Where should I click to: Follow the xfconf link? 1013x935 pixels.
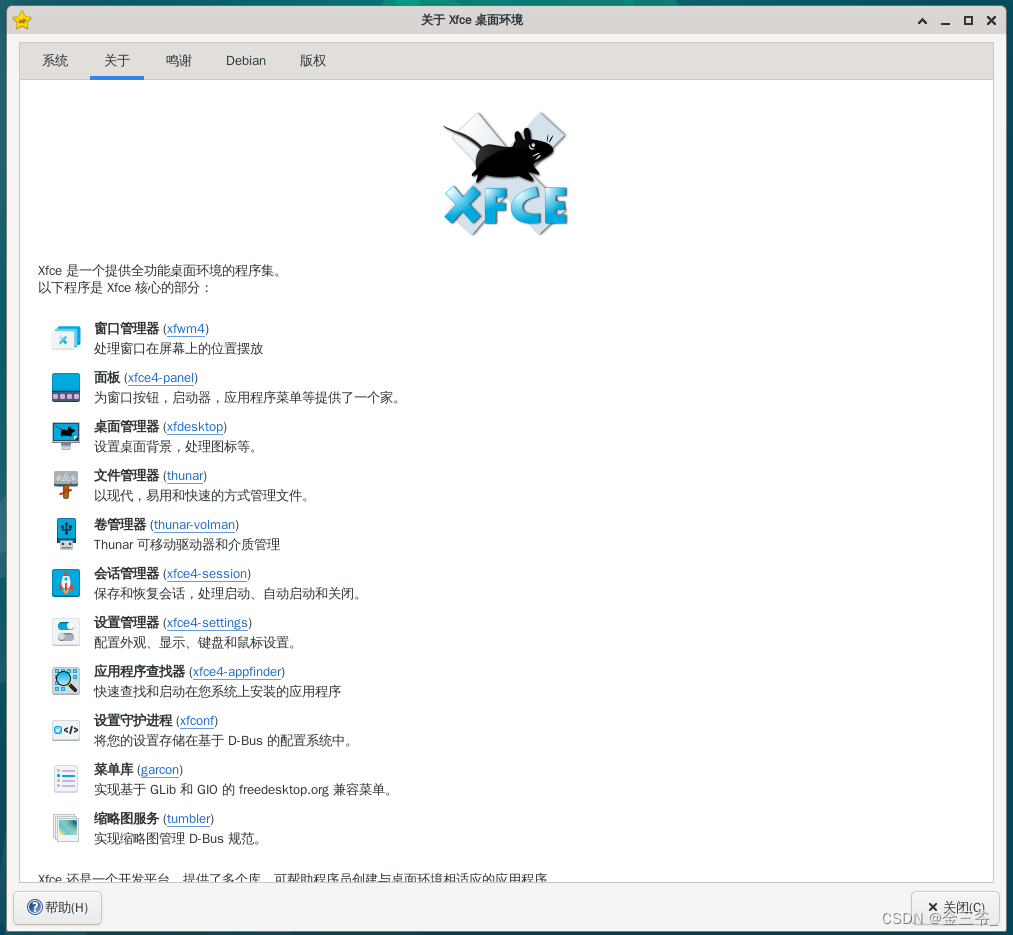[197, 721]
